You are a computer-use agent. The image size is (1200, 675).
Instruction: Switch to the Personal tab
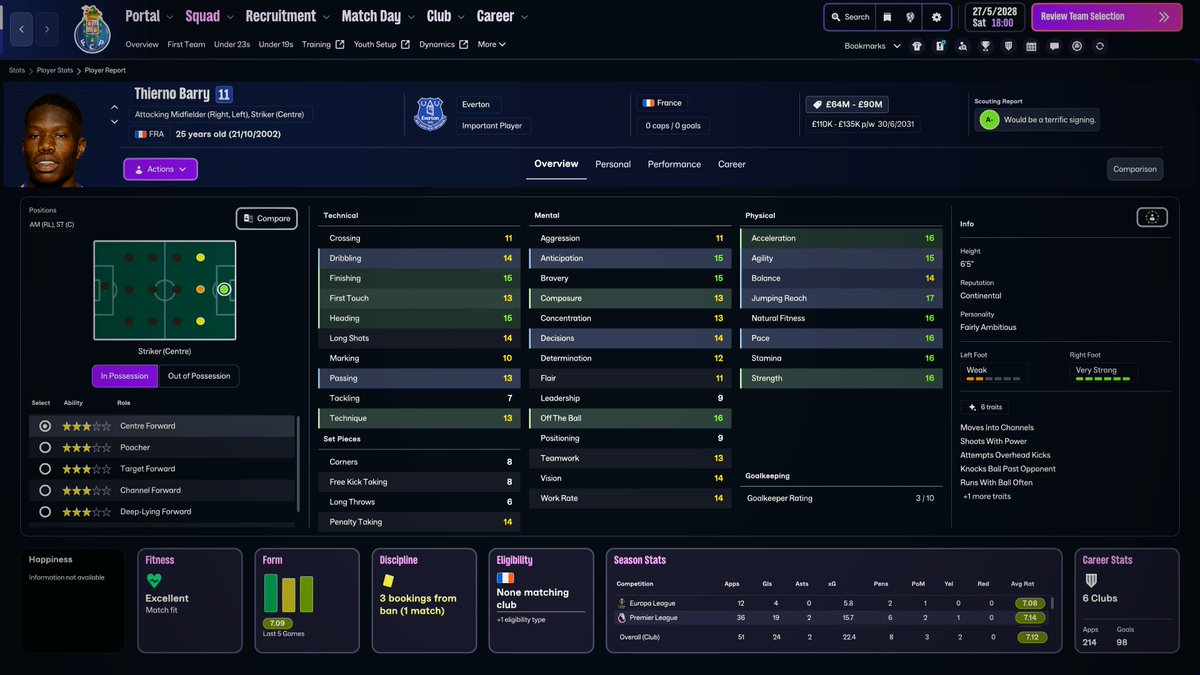click(x=613, y=164)
